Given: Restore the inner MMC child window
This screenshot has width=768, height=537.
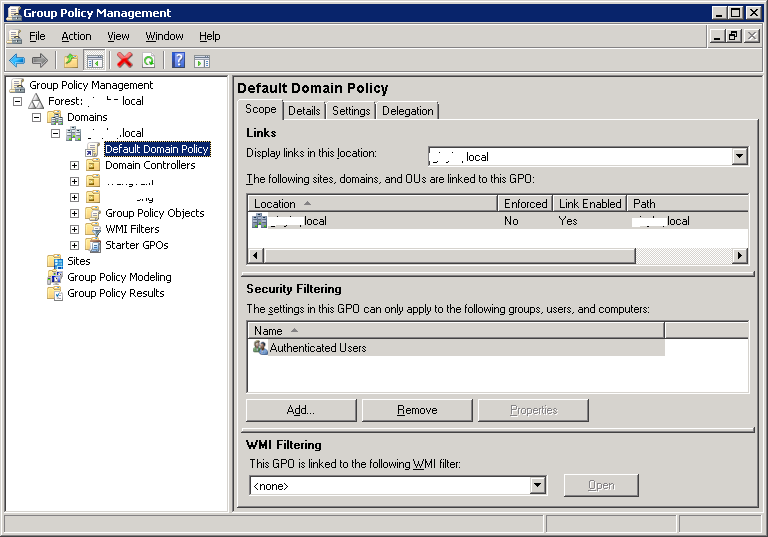Looking at the screenshot, I should coord(733,35).
